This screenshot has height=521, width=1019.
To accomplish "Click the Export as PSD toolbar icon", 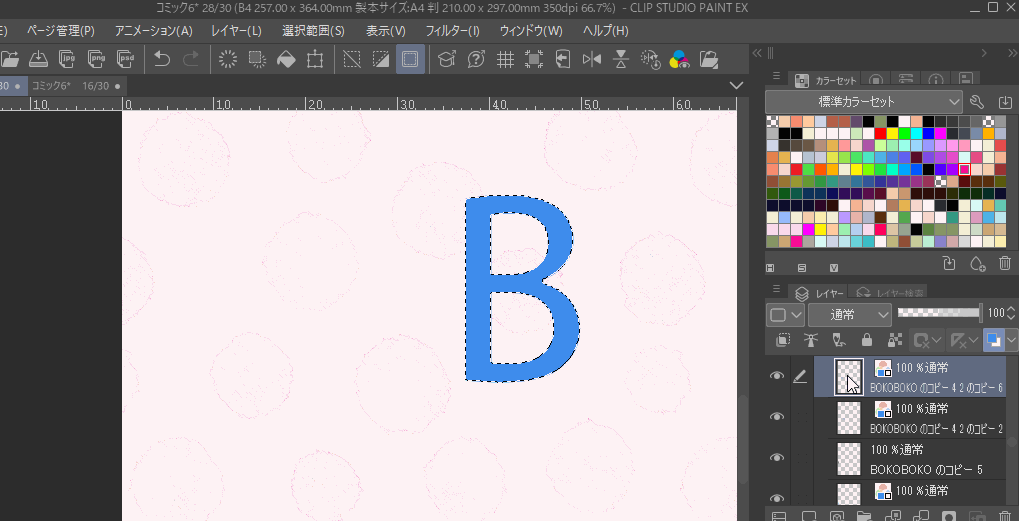I will pos(125,59).
